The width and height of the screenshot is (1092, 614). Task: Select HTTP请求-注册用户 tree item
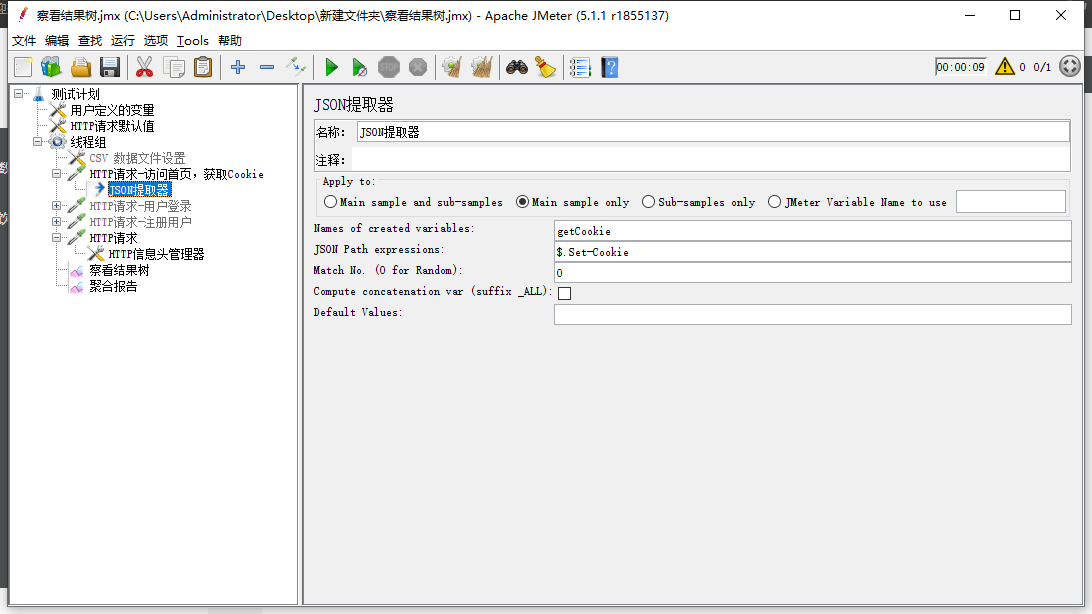(x=140, y=222)
